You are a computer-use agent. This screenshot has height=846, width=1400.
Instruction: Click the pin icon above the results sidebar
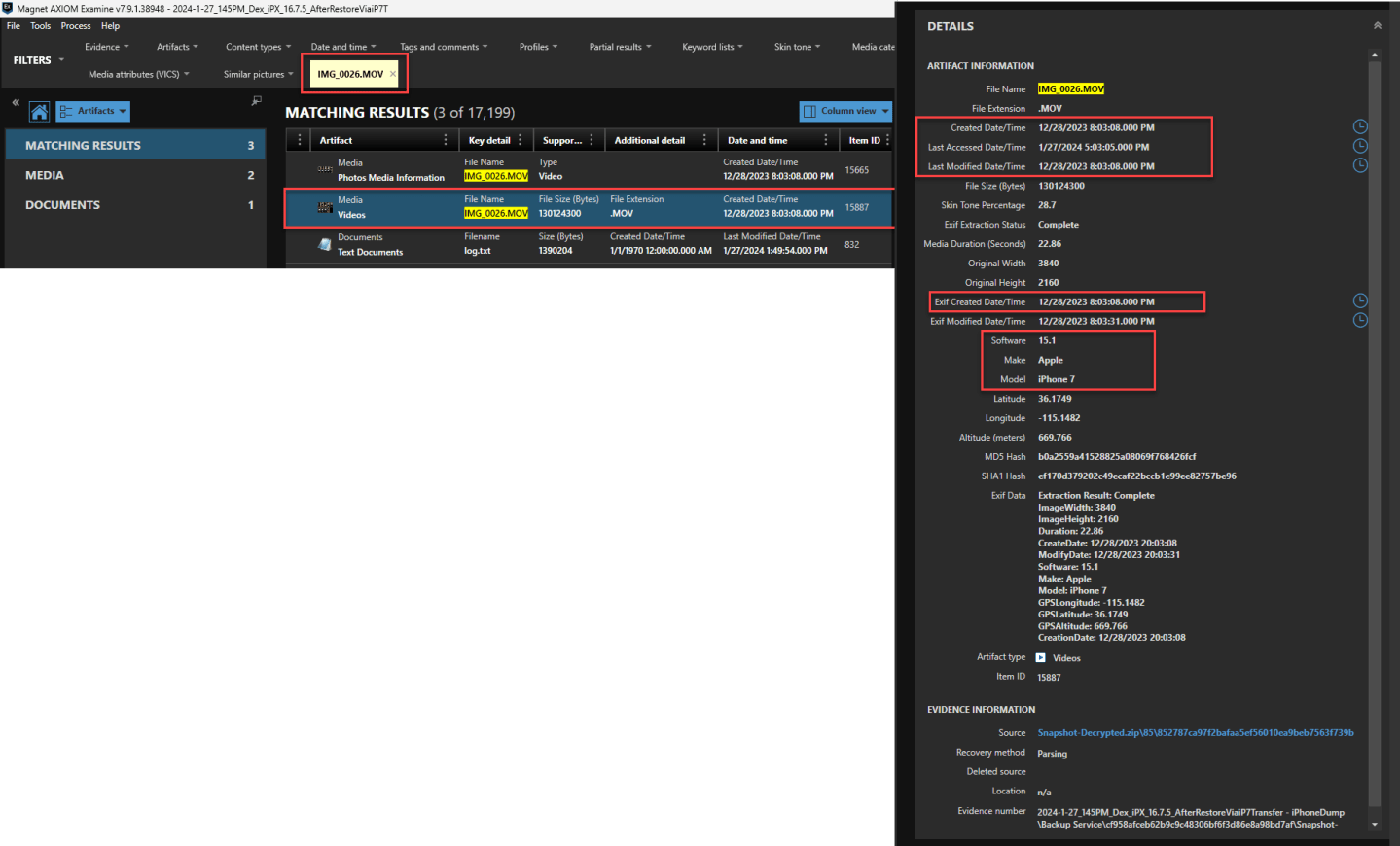pyautogui.click(x=257, y=101)
